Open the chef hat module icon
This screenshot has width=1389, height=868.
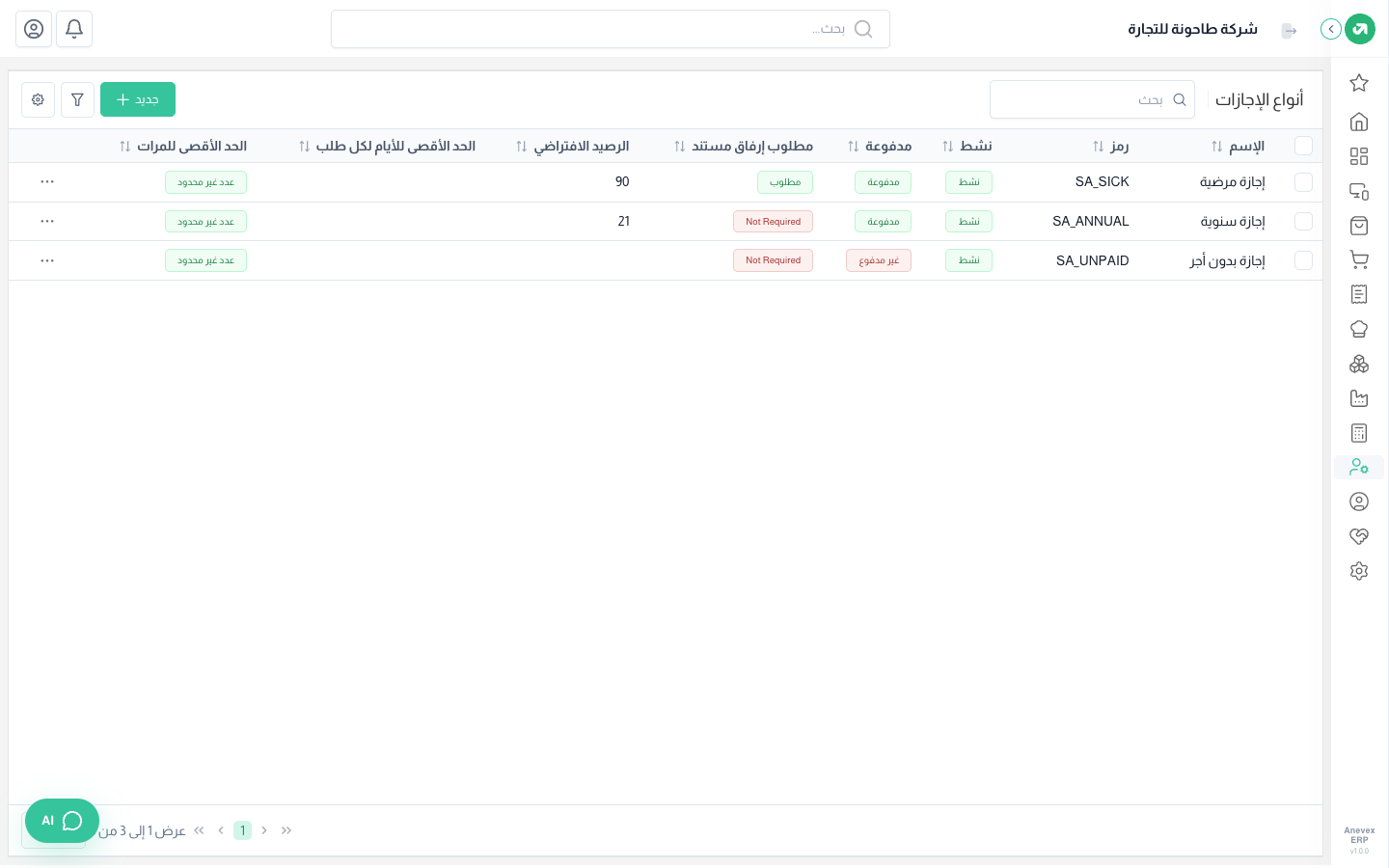tap(1359, 329)
